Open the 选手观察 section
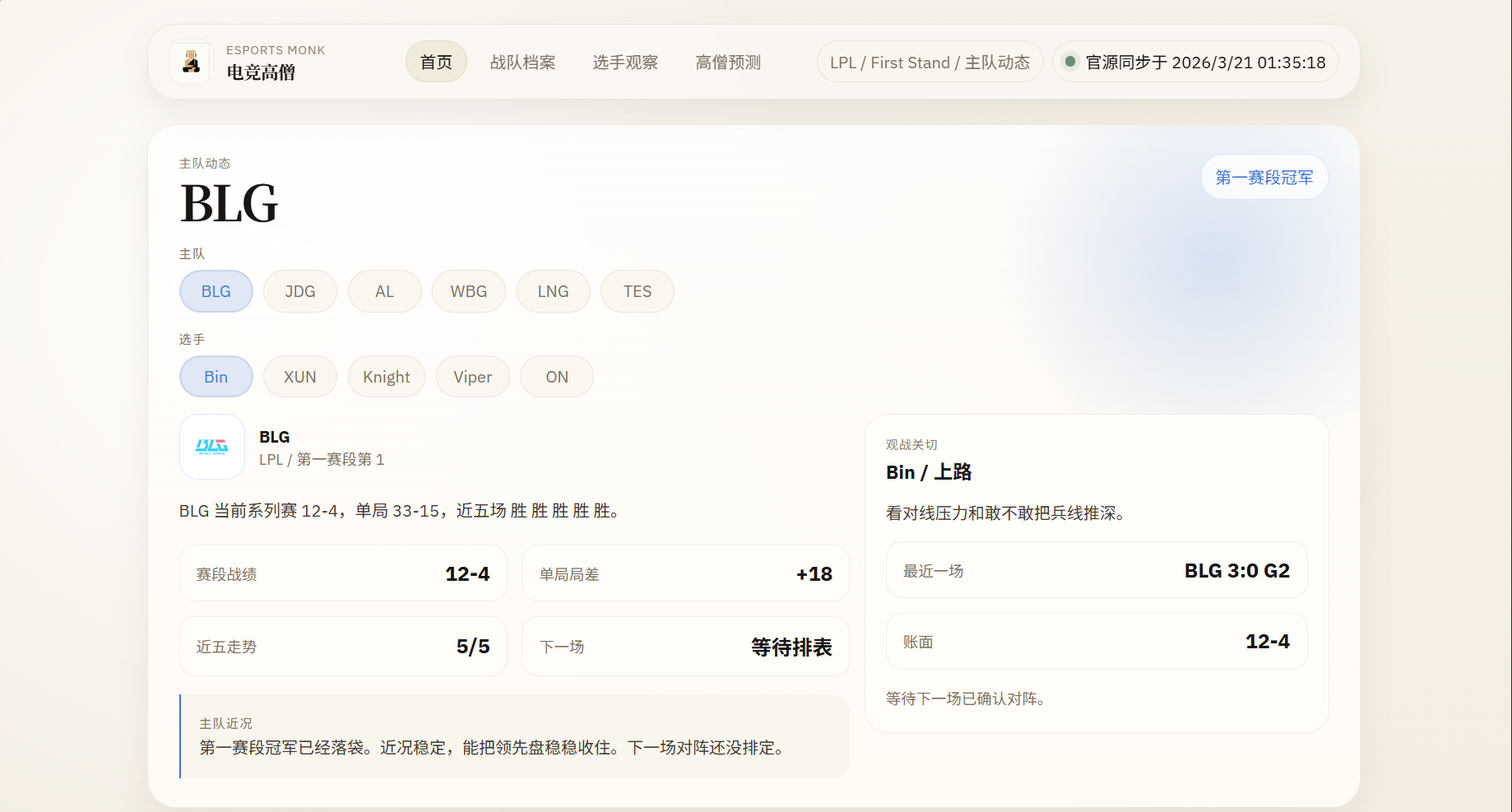 [625, 61]
